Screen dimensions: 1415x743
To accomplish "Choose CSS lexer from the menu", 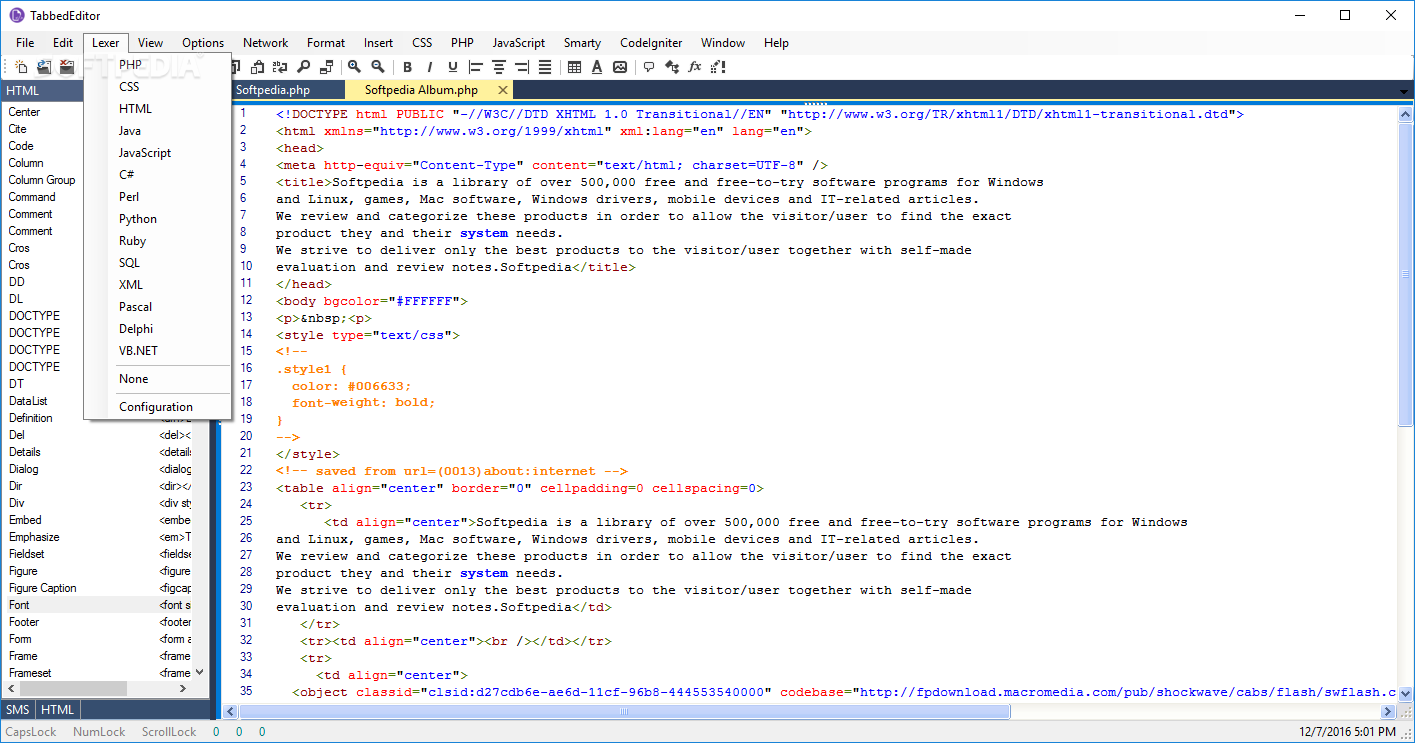I will point(159,87).
